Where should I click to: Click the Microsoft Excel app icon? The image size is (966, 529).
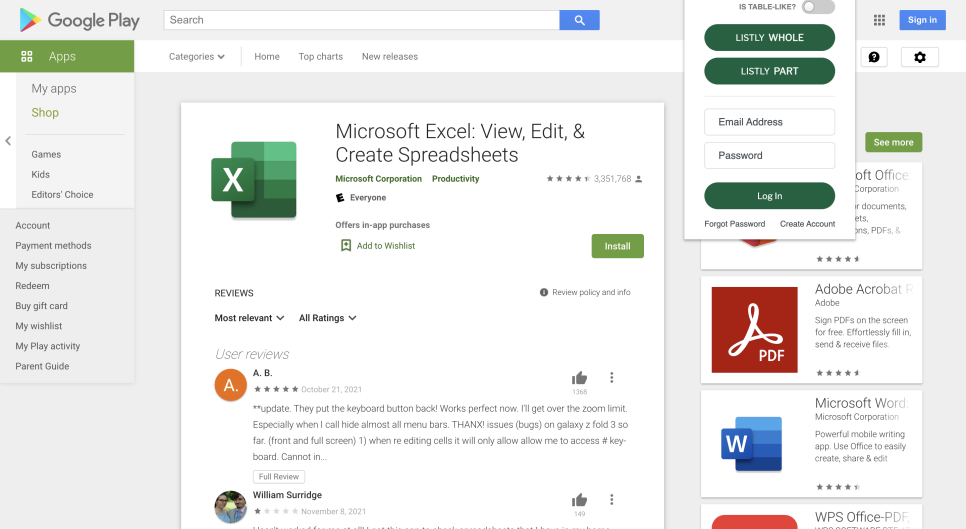(254, 180)
